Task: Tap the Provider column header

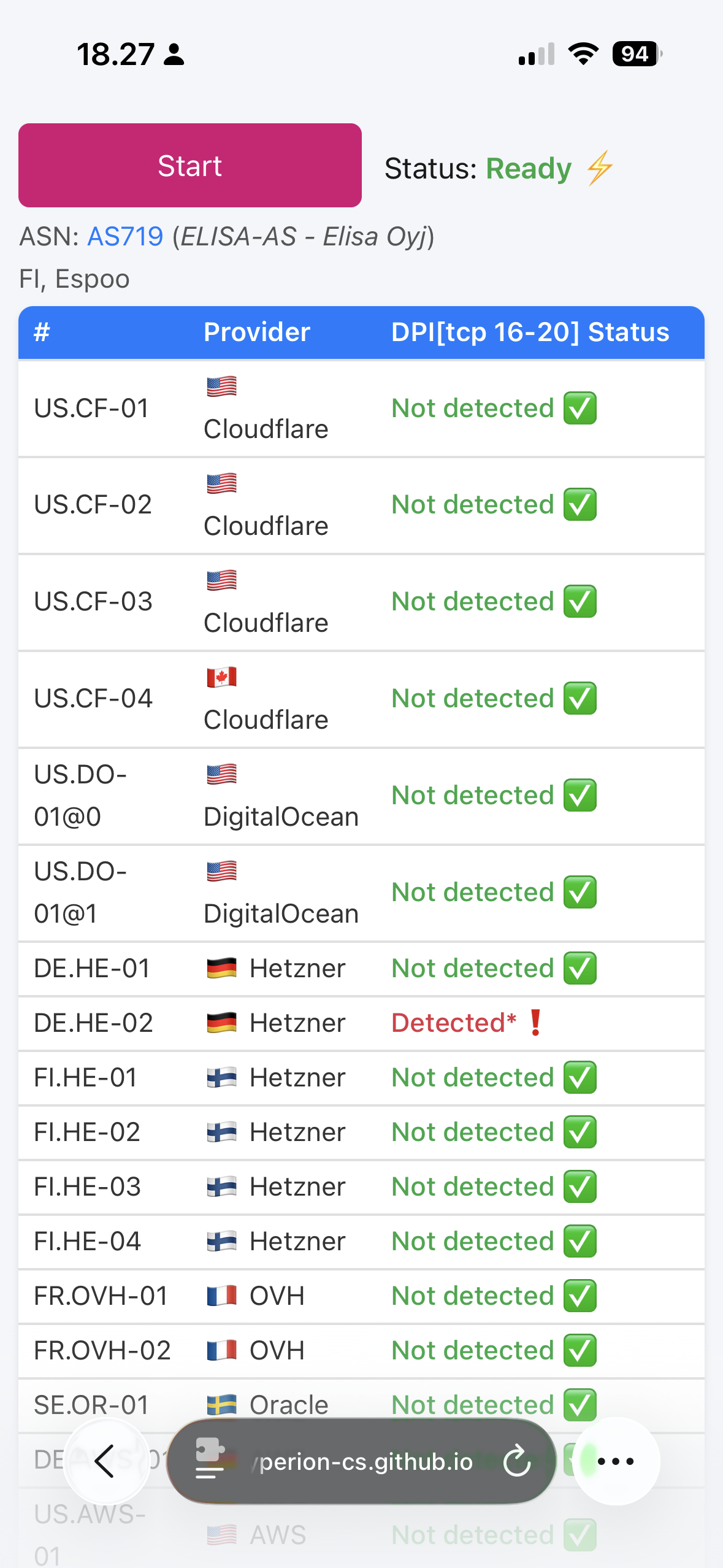Action: pos(257,332)
